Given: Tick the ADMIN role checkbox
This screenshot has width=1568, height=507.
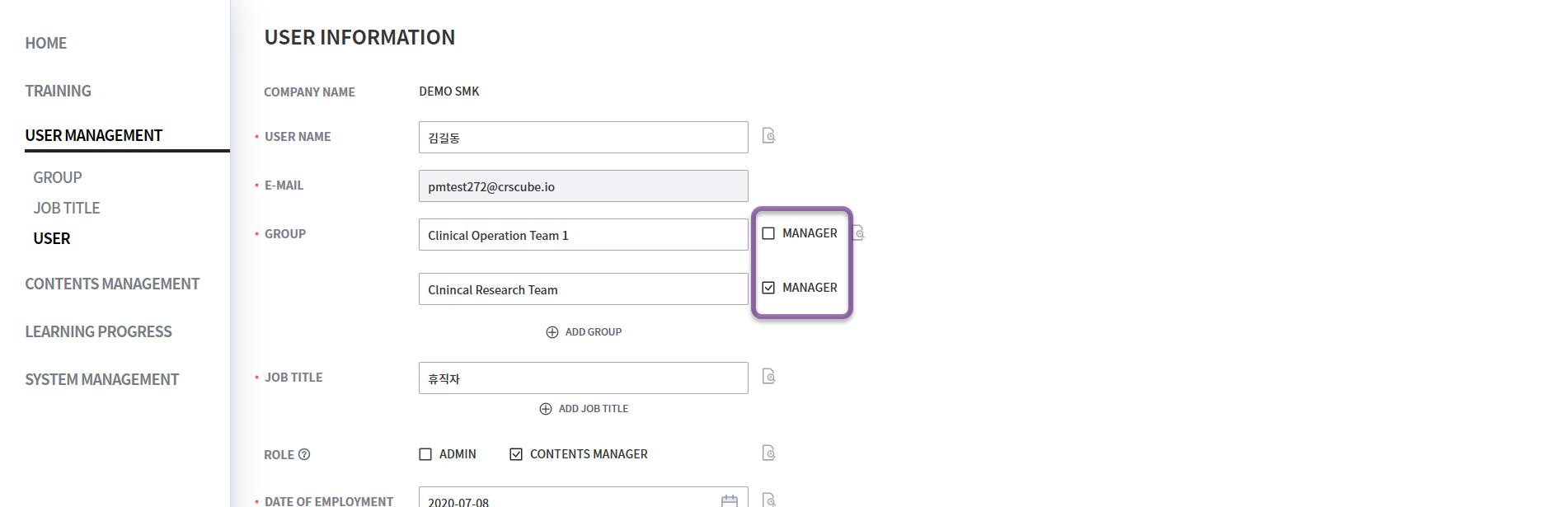Looking at the screenshot, I should (425, 454).
